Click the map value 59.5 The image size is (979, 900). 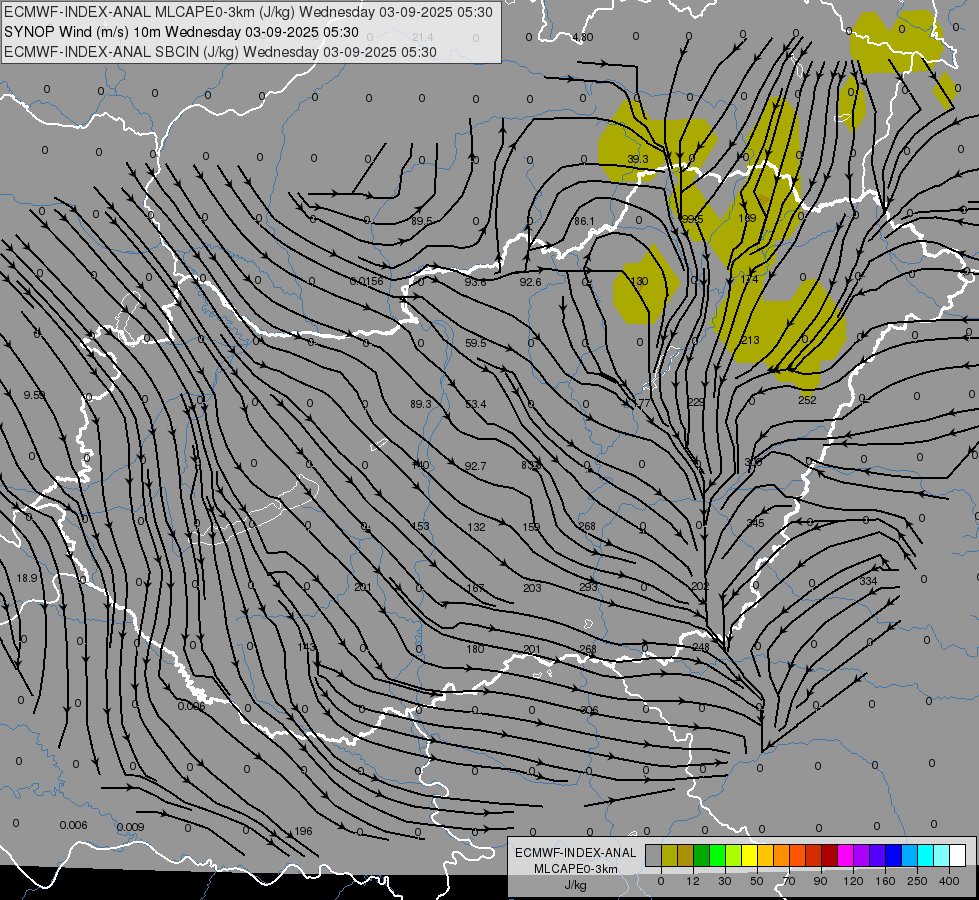pos(476,343)
